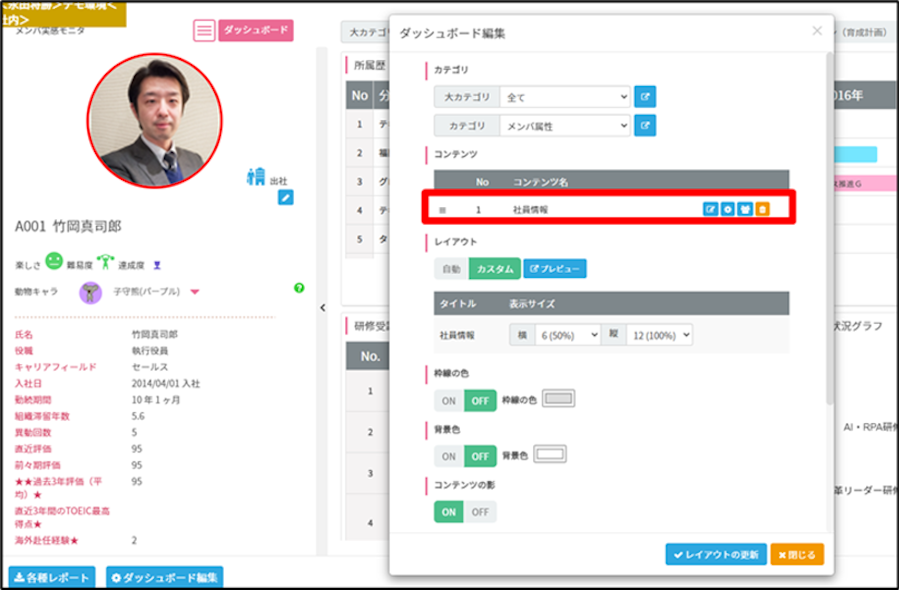Click the name A001 竹岡真司郎
This screenshot has height=590, width=899.
tap(68, 226)
